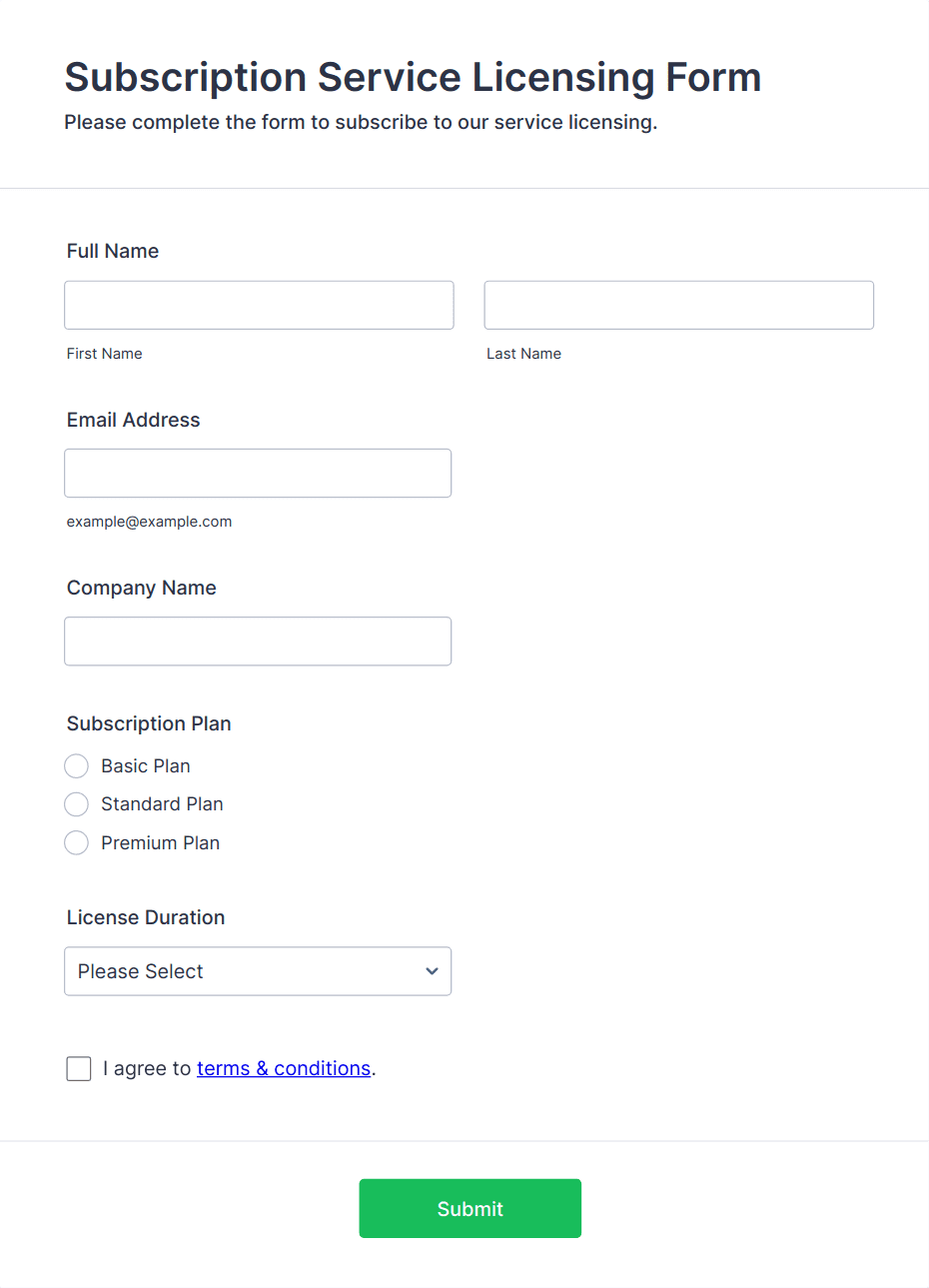The height and width of the screenshot is (1288, 929).
Task: Click the First Name input field
Action: click(x=259, y=305)
